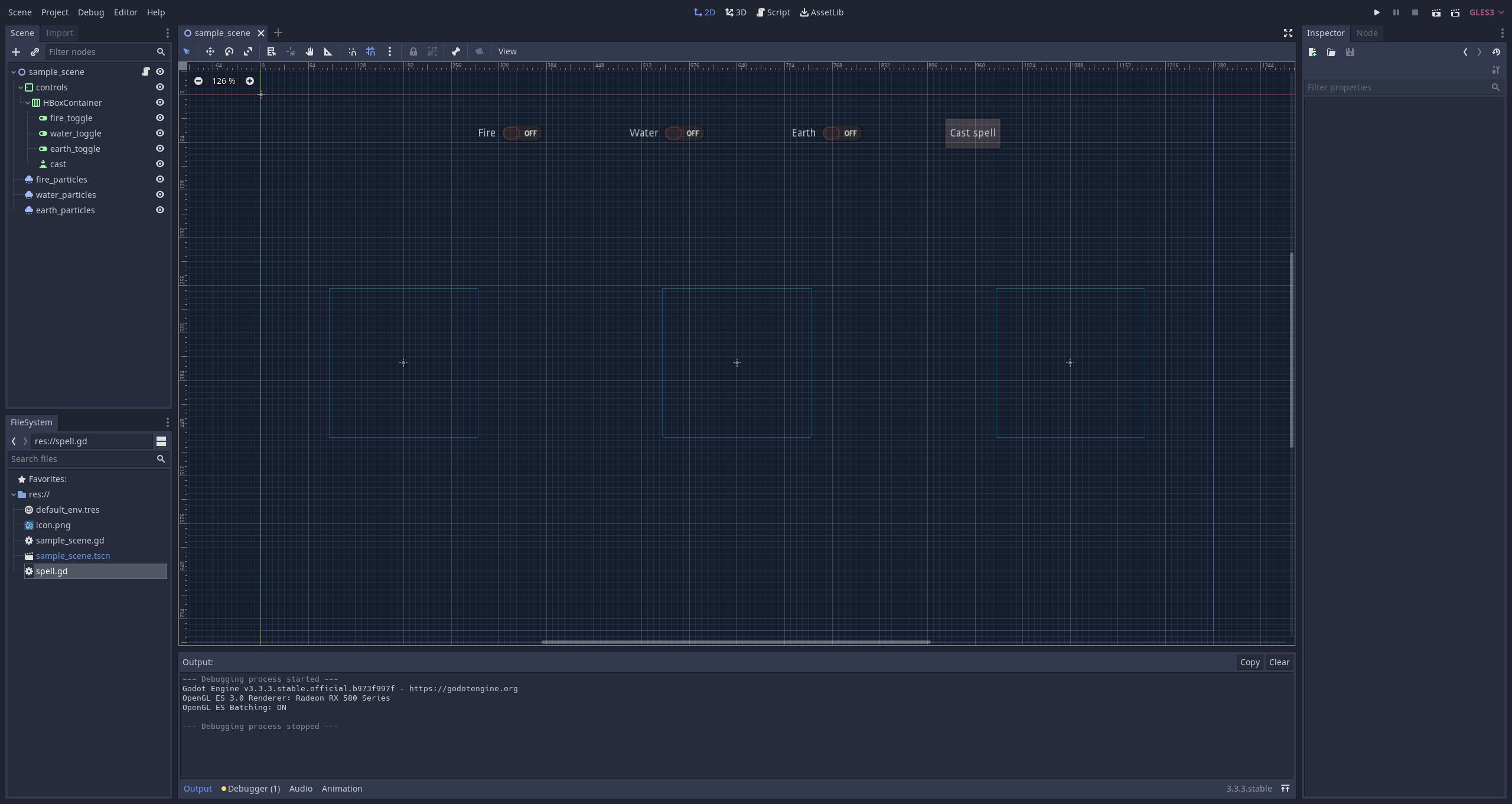Activate the Move Mode tool
1512x804 pixels.
click(210, 51)
